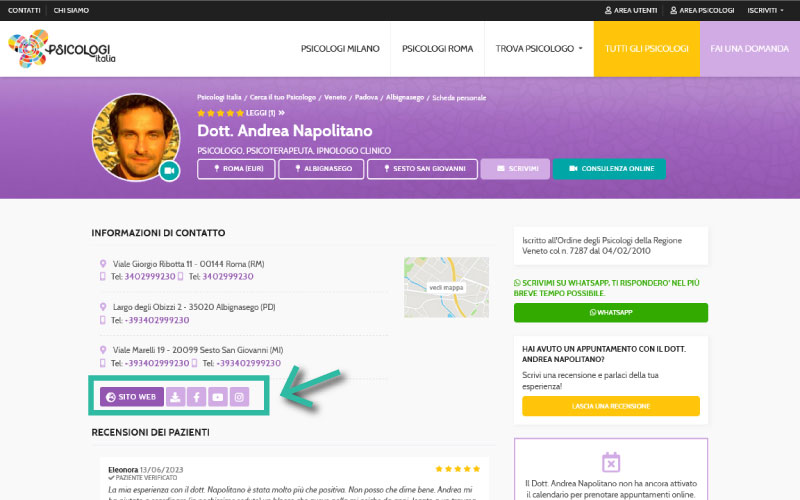The image size is (800, 500).
Task: Open the Instagram profile icon
Action: [x=240, y=397]
